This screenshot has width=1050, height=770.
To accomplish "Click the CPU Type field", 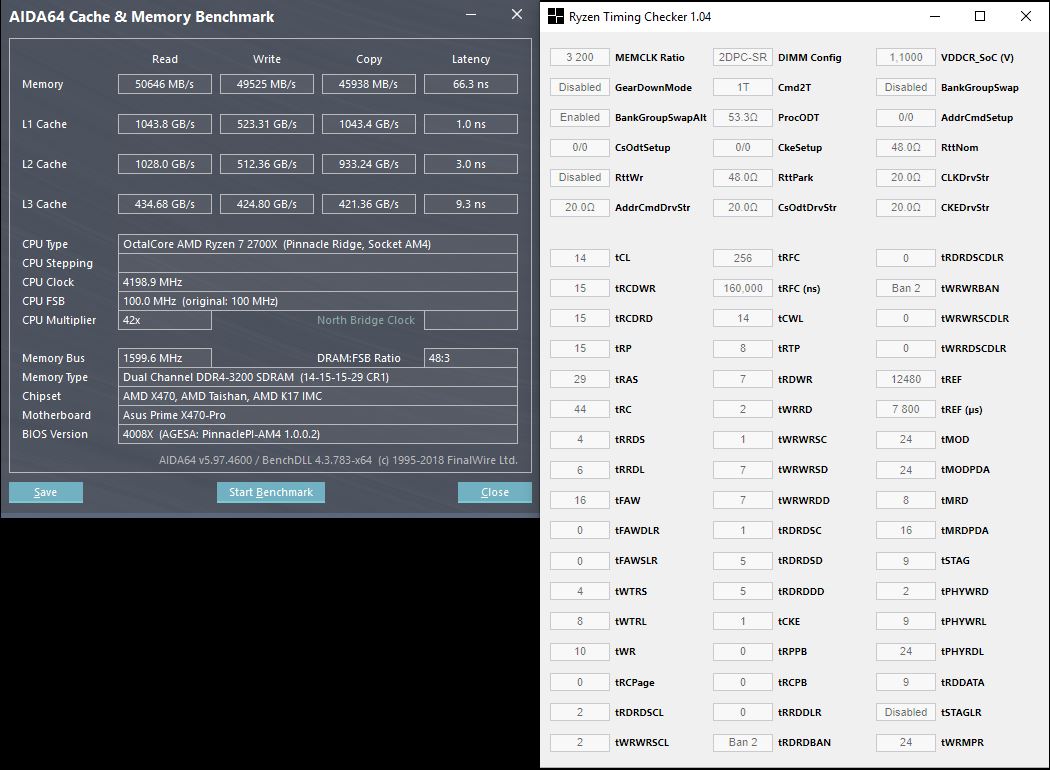I will [318, 244].
